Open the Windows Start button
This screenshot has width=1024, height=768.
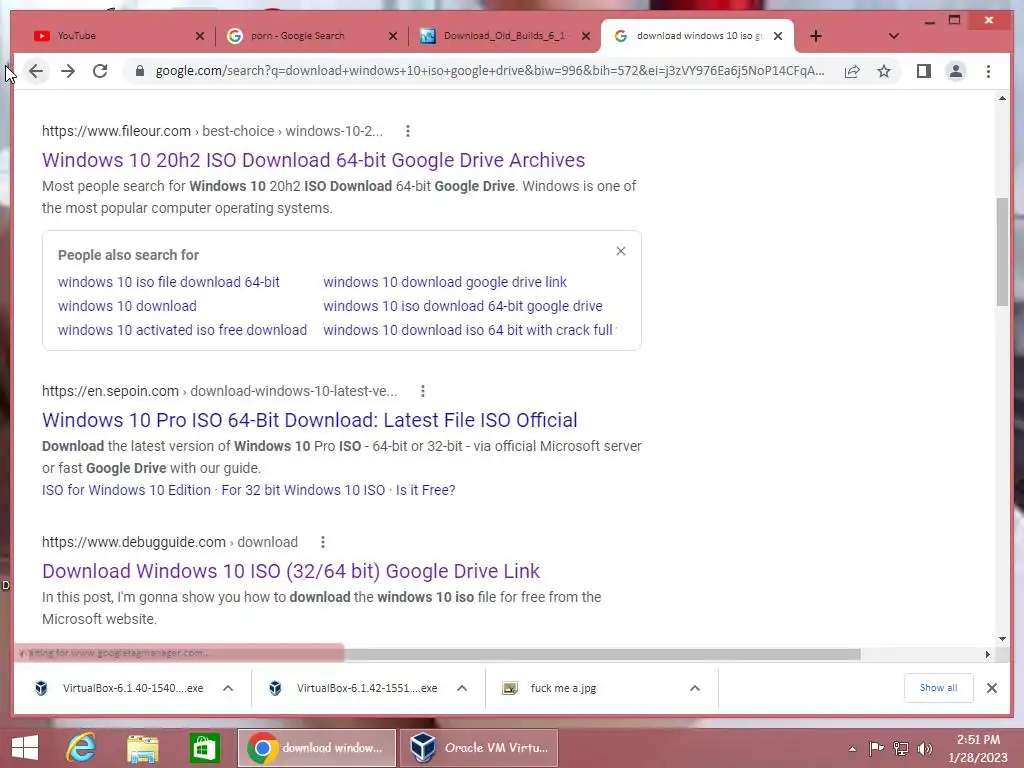tap(25, 748)
